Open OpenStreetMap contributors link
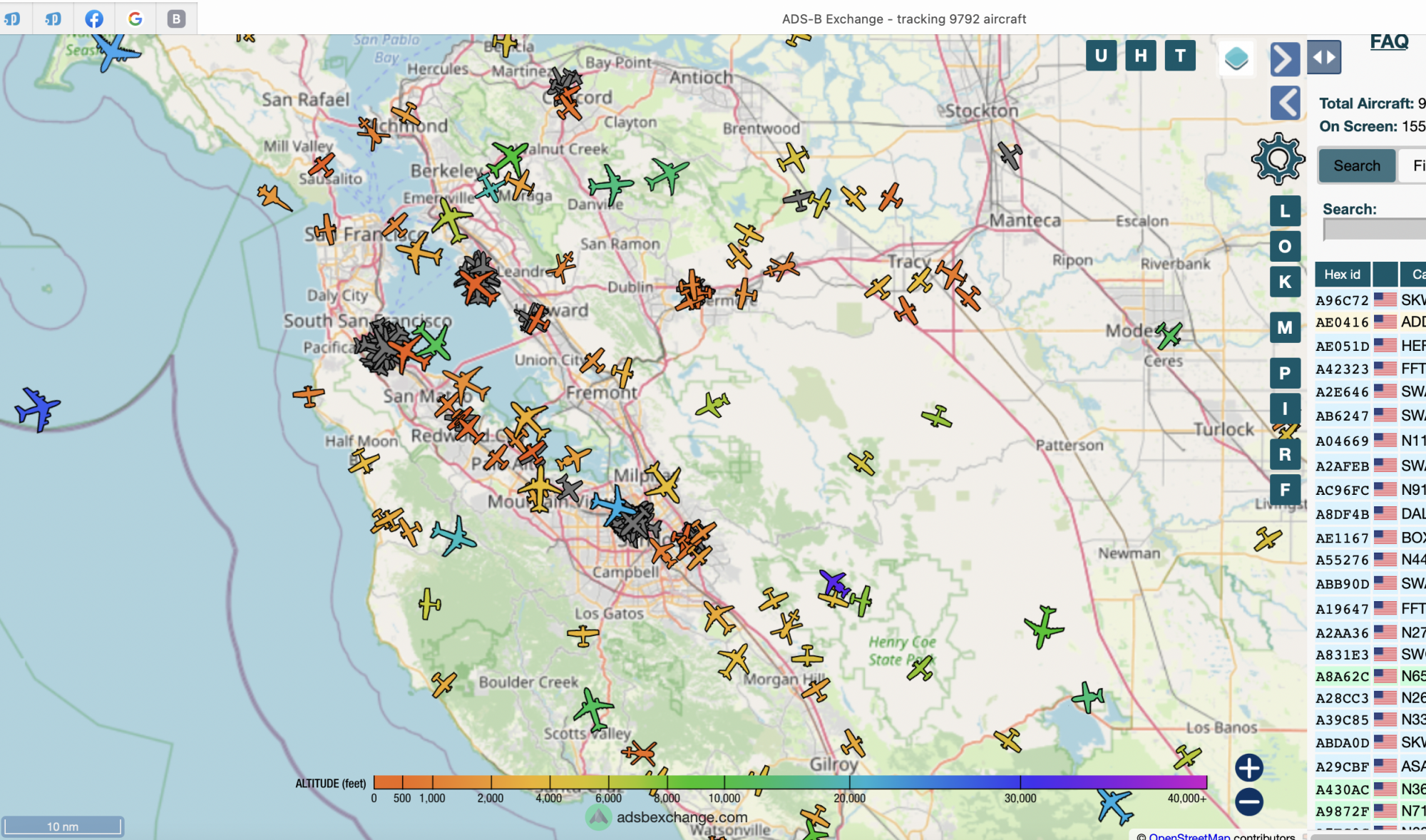Image resolution: width=1426 pixels, height=840 pixels. click(1189, 836)
